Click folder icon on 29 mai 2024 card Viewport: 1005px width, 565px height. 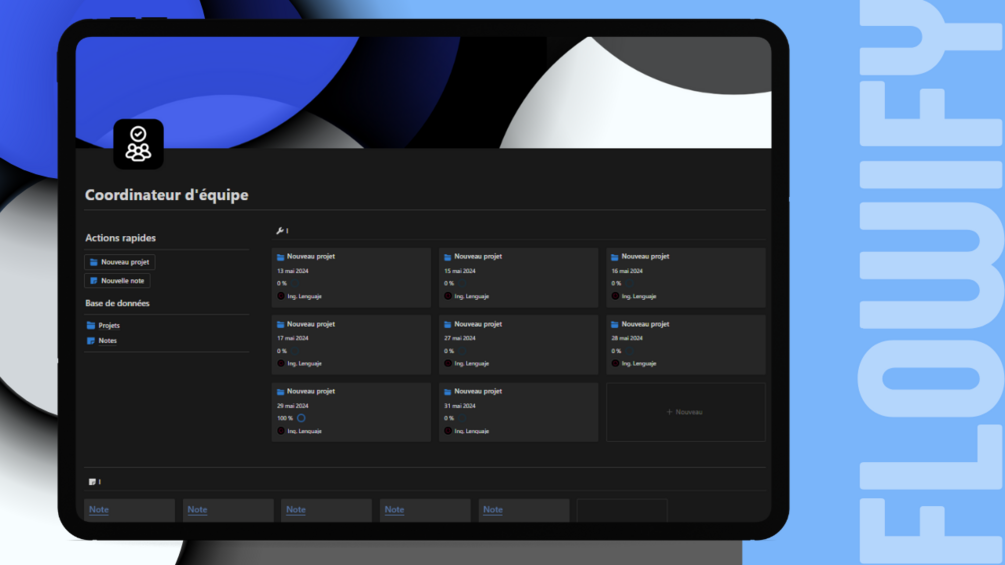281,391
